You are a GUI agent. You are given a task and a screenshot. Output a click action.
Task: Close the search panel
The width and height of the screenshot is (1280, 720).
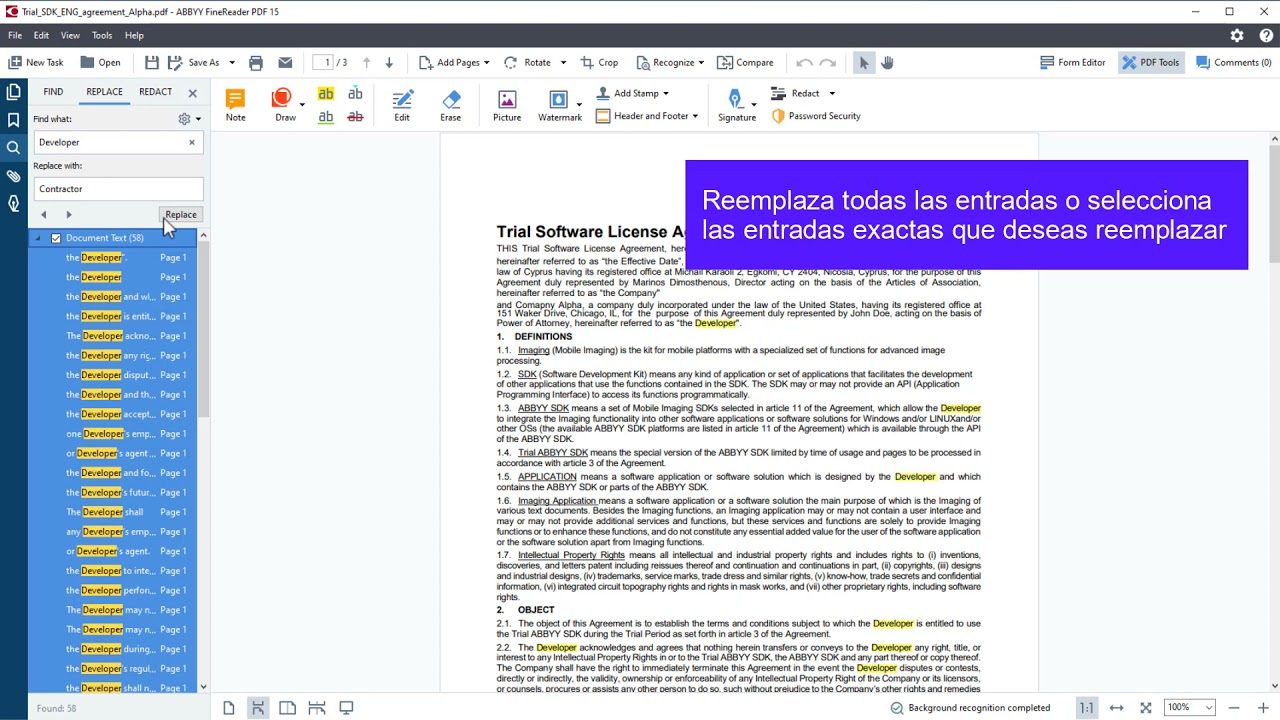[x=192, y=93]
